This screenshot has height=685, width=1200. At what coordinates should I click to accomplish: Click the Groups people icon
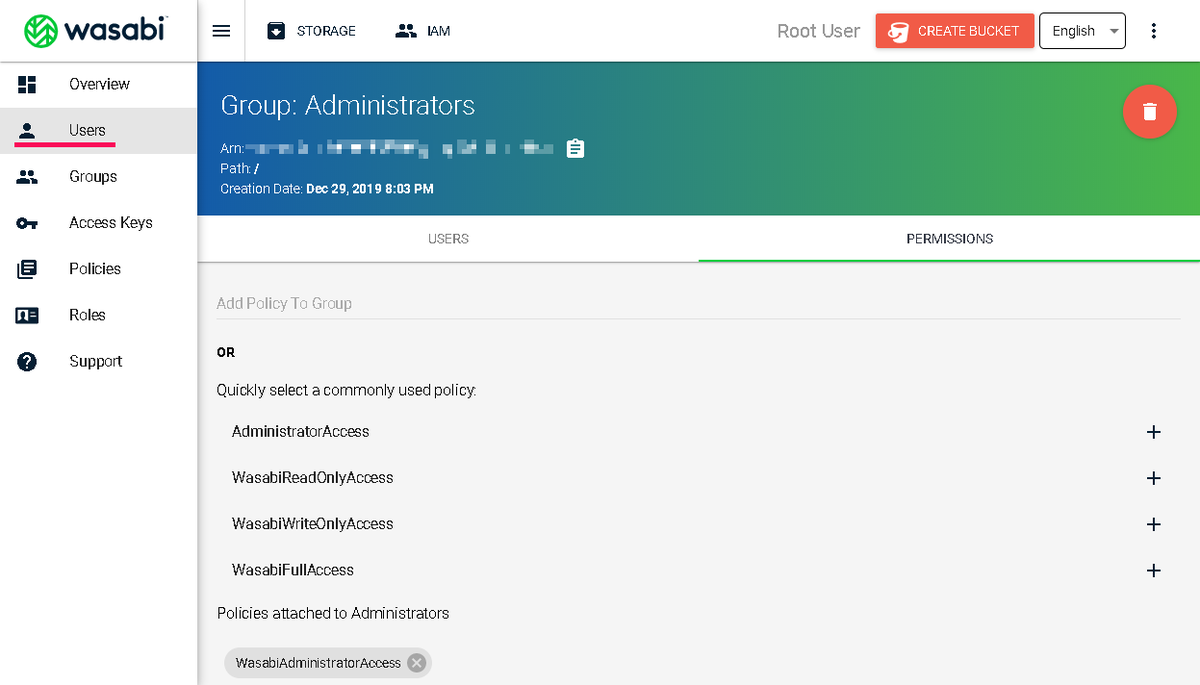pyautogui.click(x=27, y=176)
